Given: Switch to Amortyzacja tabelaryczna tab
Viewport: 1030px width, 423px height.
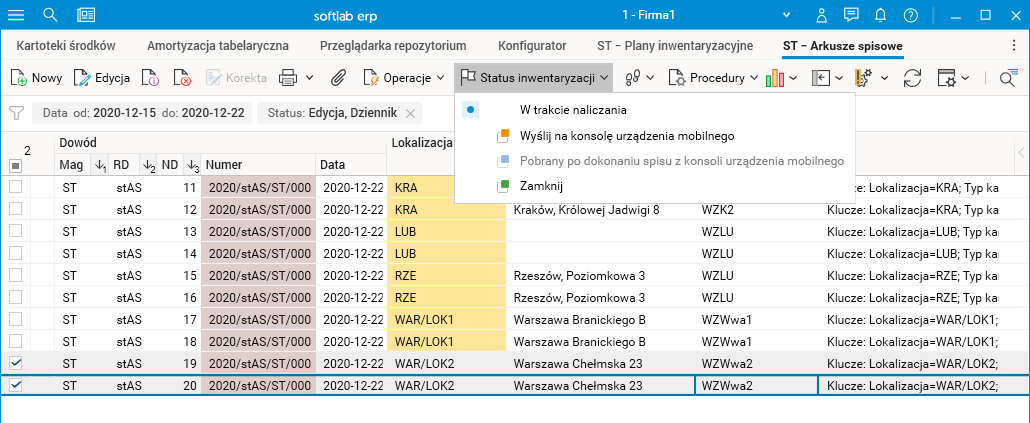Looking at the screenshot, I should pos(217,45).
